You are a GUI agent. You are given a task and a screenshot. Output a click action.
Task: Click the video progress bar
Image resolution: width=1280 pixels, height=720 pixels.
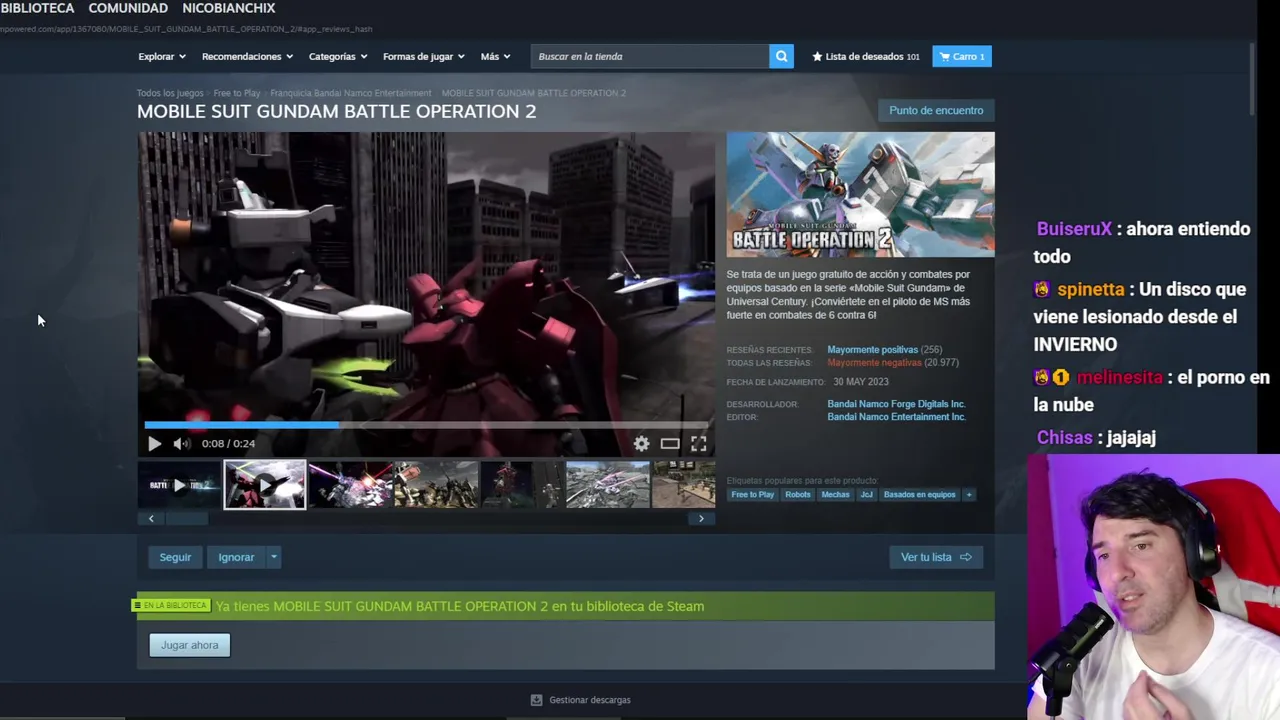tap(426, 425)
